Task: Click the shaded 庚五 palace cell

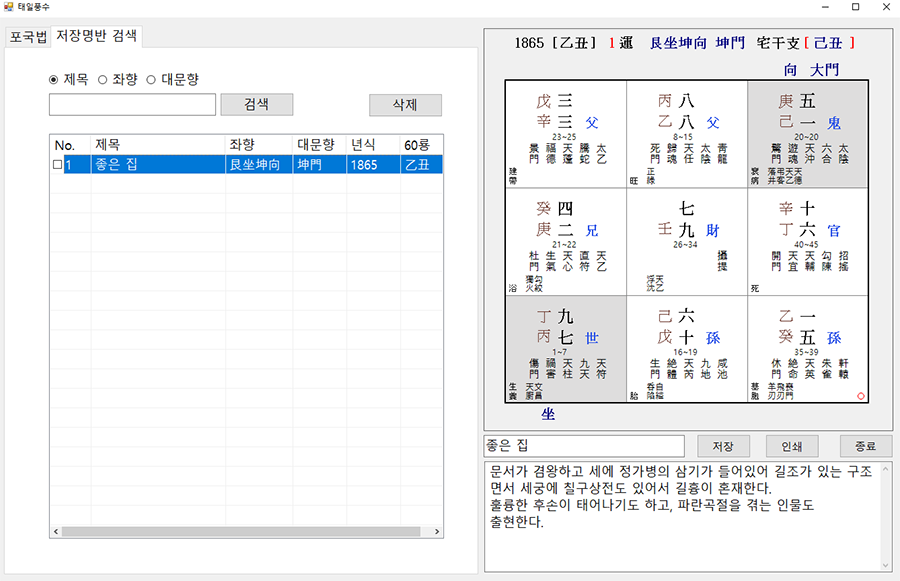Action: 808,134
